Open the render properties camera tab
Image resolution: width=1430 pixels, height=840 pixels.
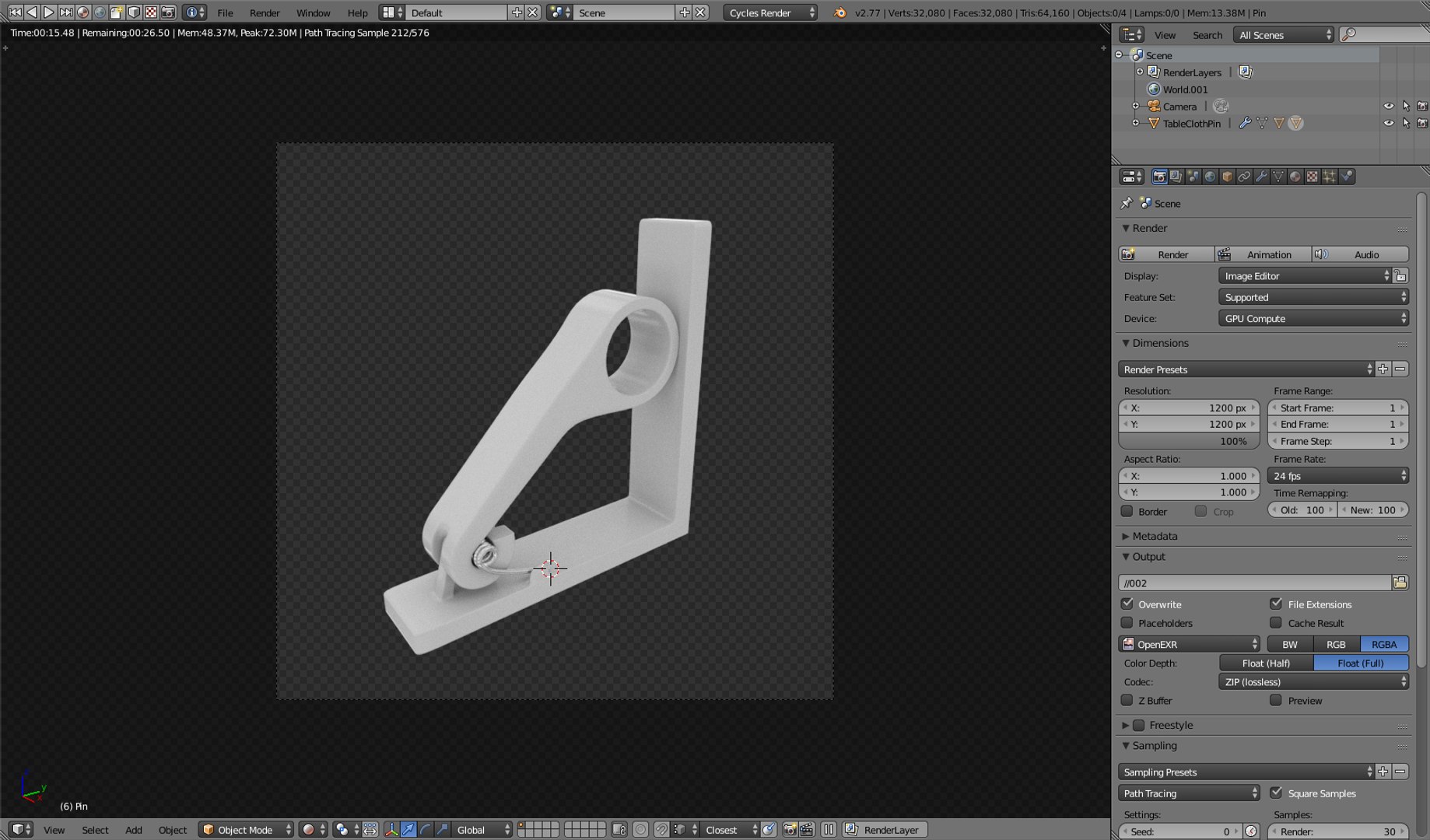pos(1159,177)
